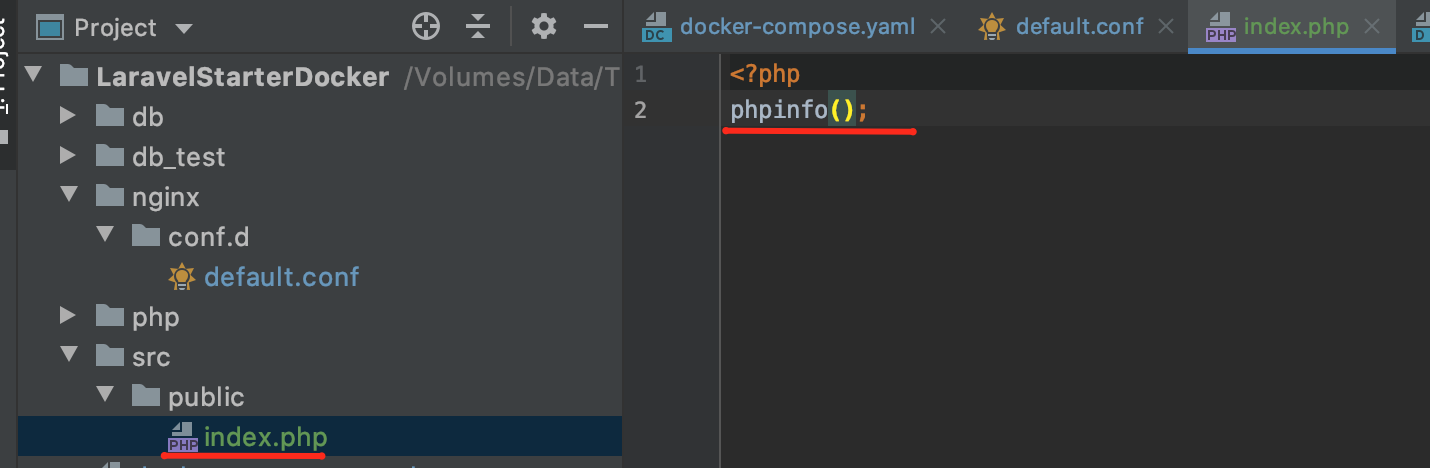The height and width of the screenshot is (468, 1430).
Task: Click the Collapse All icon in Project panel
Action: pyautogui.click(x=478, y=27)
